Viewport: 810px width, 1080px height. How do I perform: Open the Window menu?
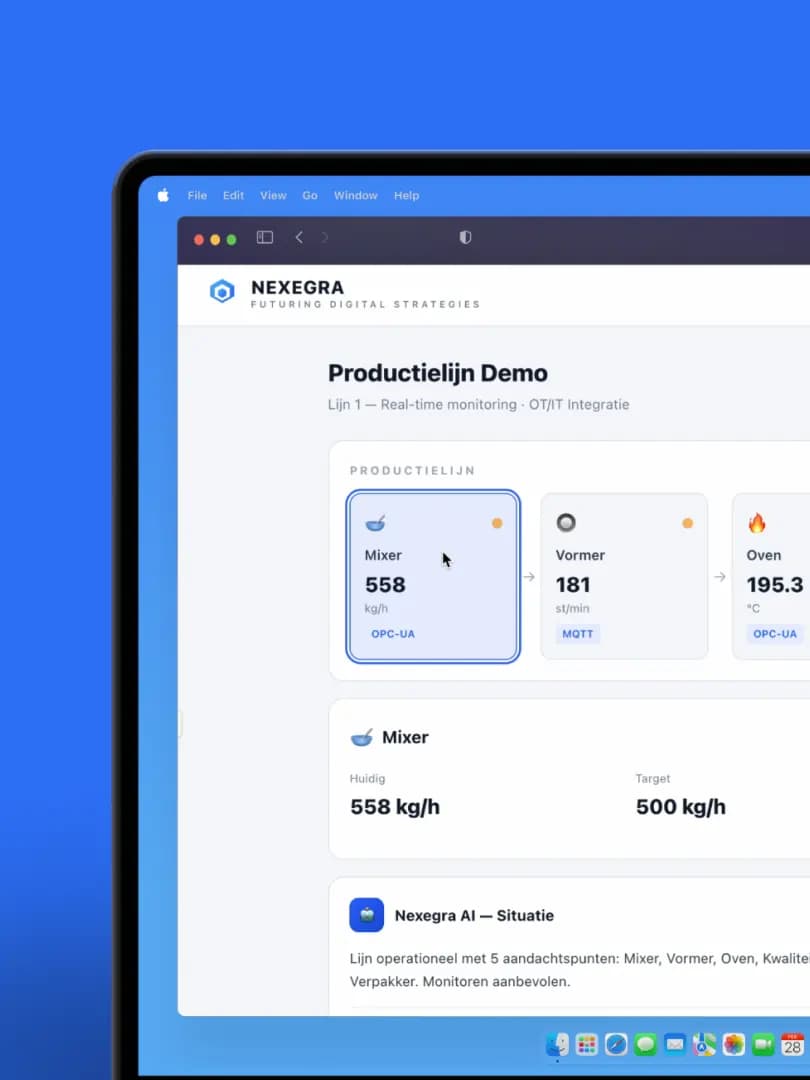356,196
